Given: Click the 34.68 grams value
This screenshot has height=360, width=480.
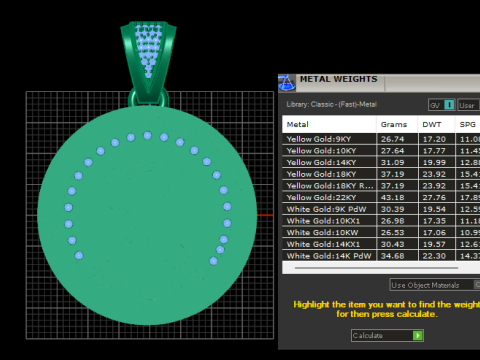Looking at the screenshot, I should pos(392,256).
